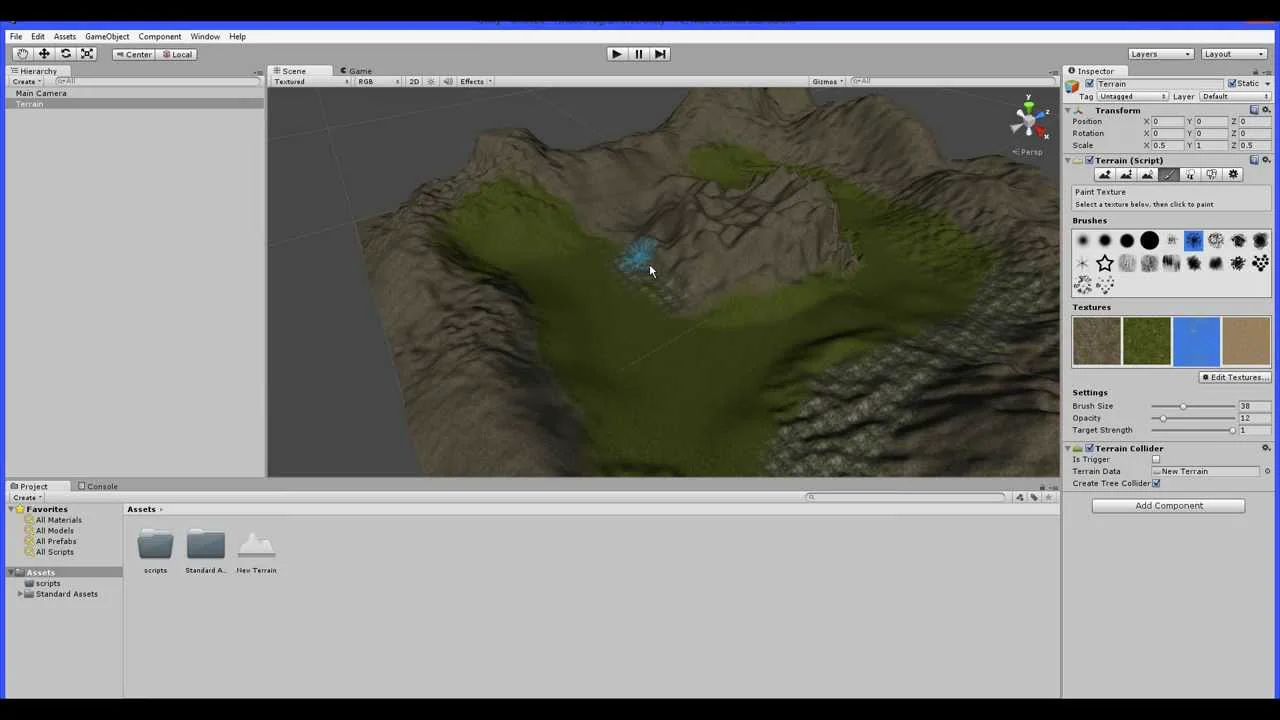Select the Smooth Height terrain tool
This screenshot has width=1280, height=720.
[x=1147, y=175]
